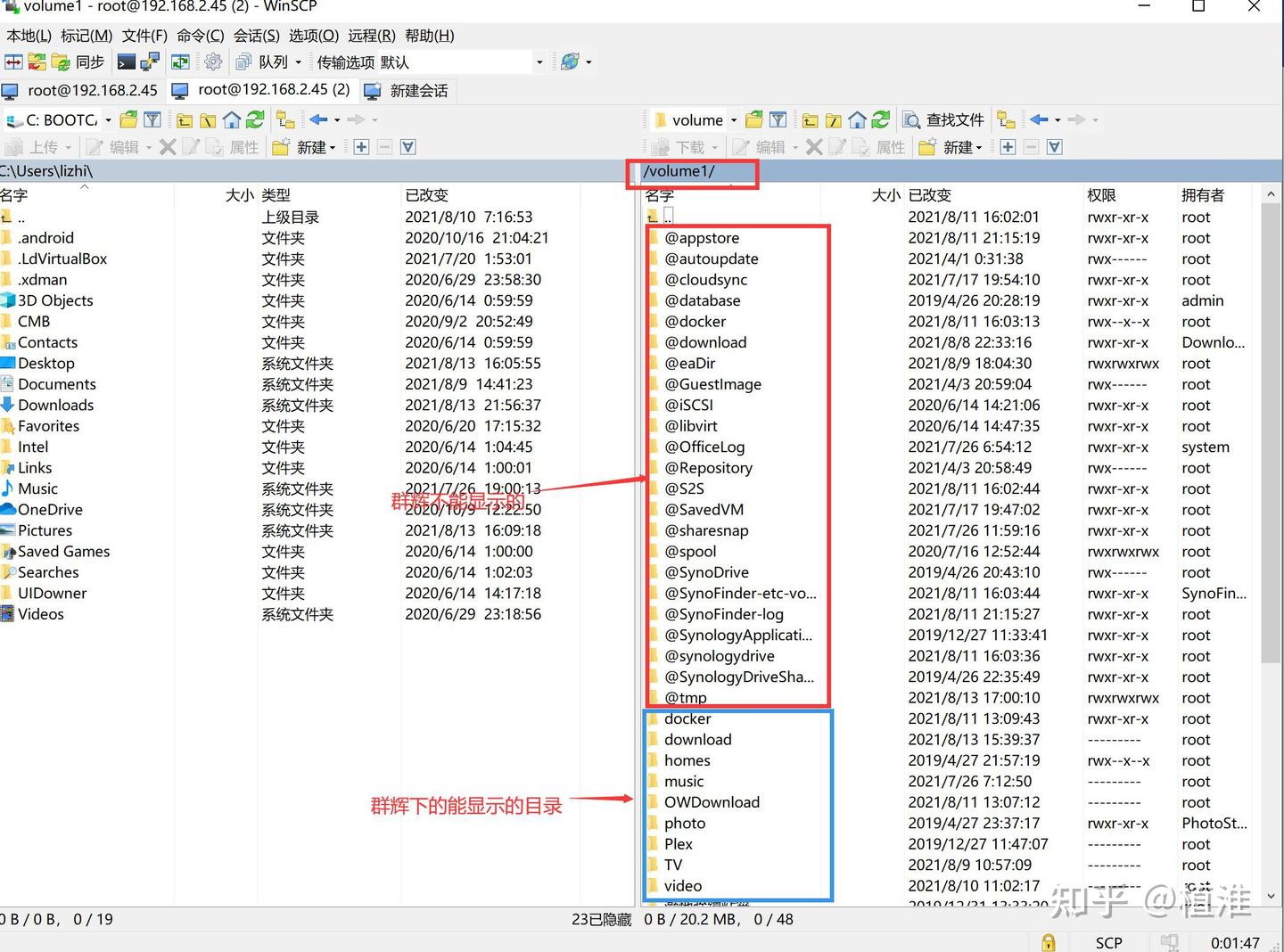Go to remote parent directory icon

pyautogui.click(x=810, y=119)
